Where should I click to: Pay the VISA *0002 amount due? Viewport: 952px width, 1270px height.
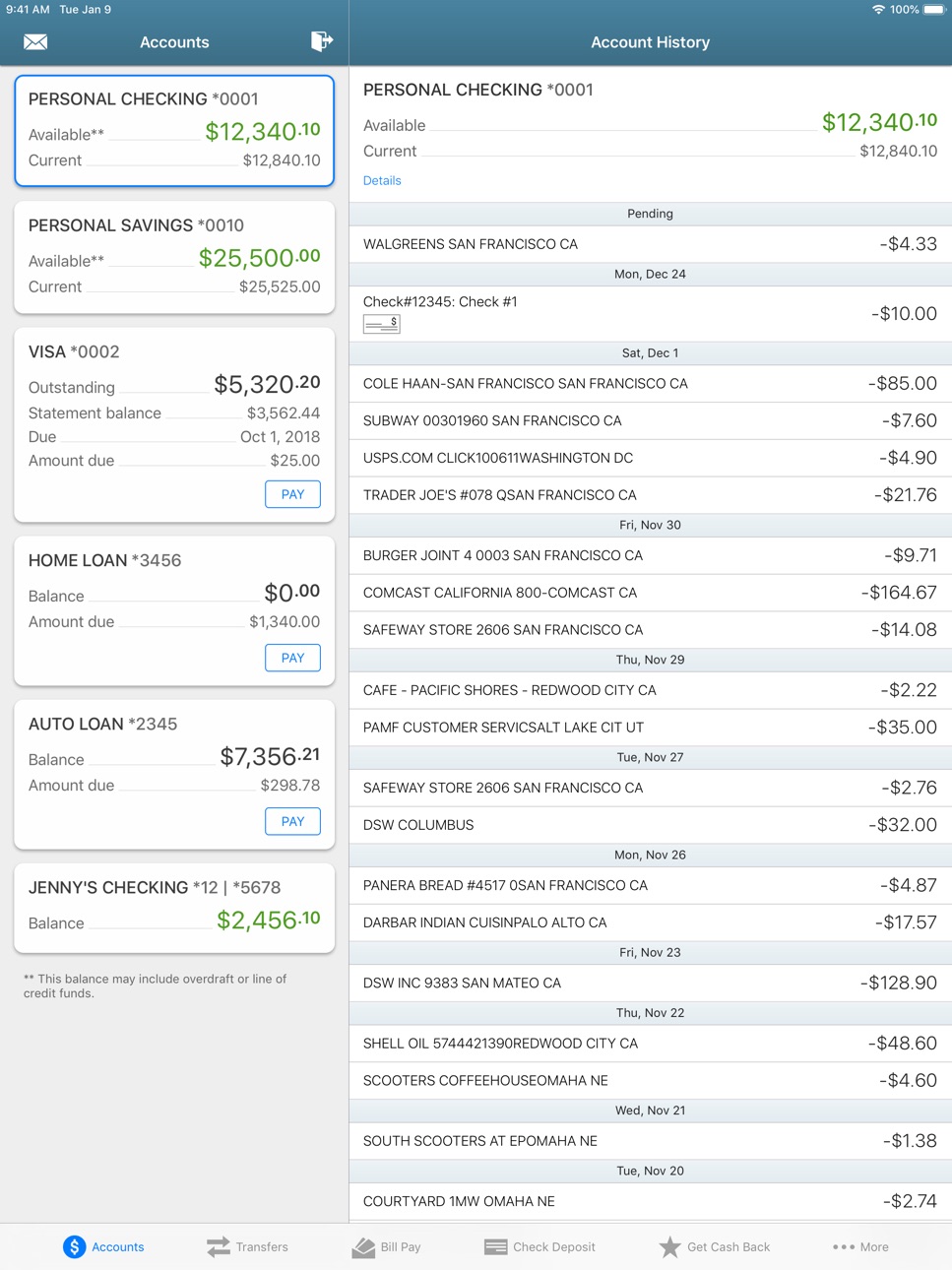(292, 494)
